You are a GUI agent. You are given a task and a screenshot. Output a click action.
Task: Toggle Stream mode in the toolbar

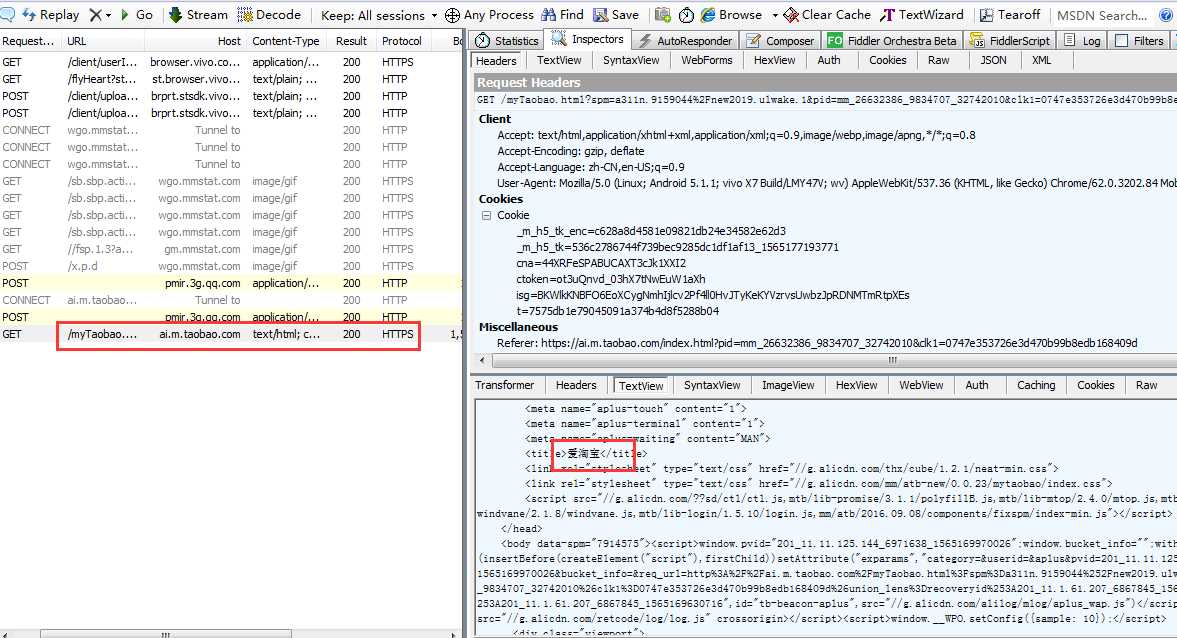[x=198, y=14]
